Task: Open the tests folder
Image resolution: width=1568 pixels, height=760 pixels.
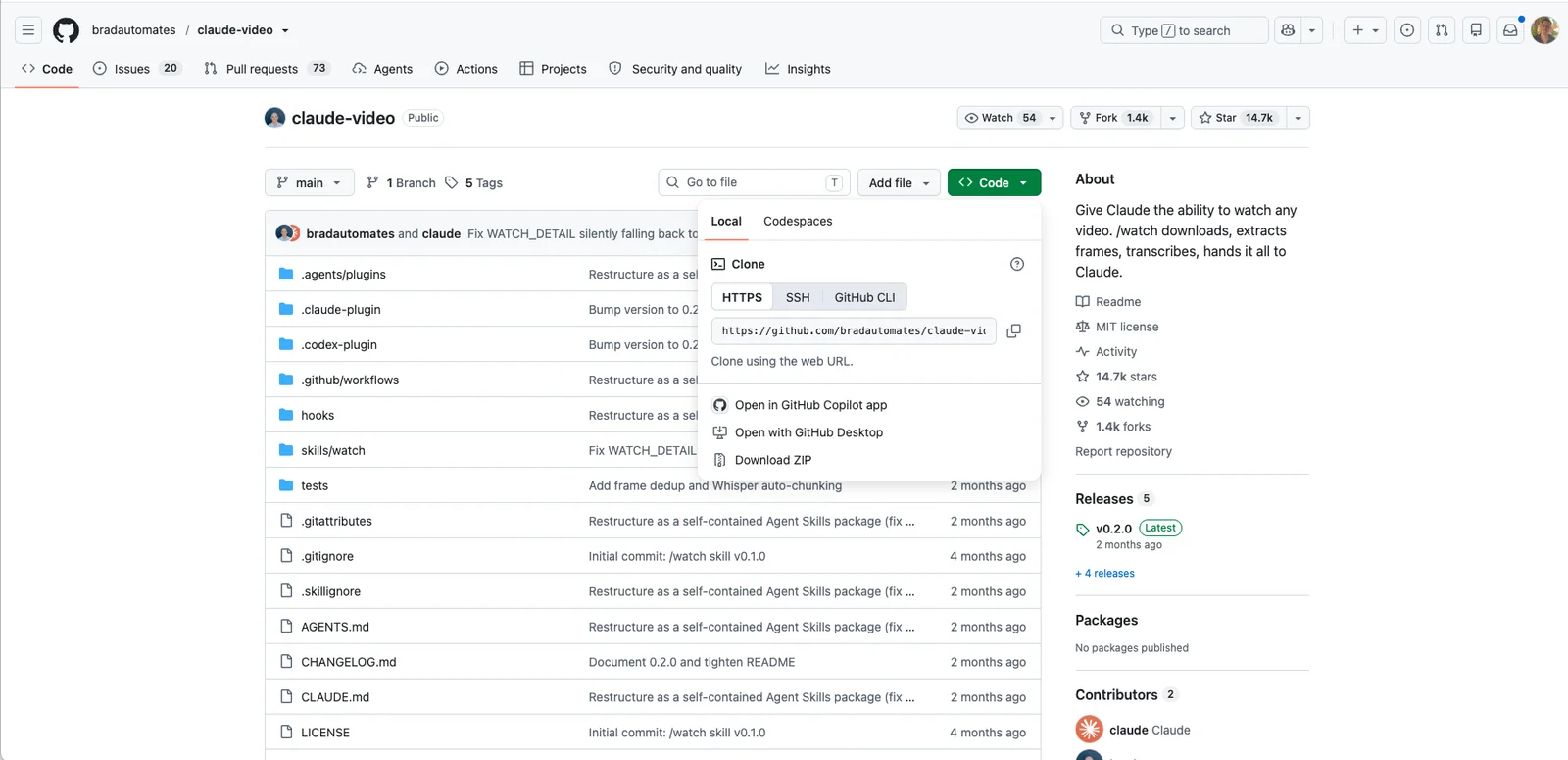Action: pyautogui.click(x=315, y=486)
